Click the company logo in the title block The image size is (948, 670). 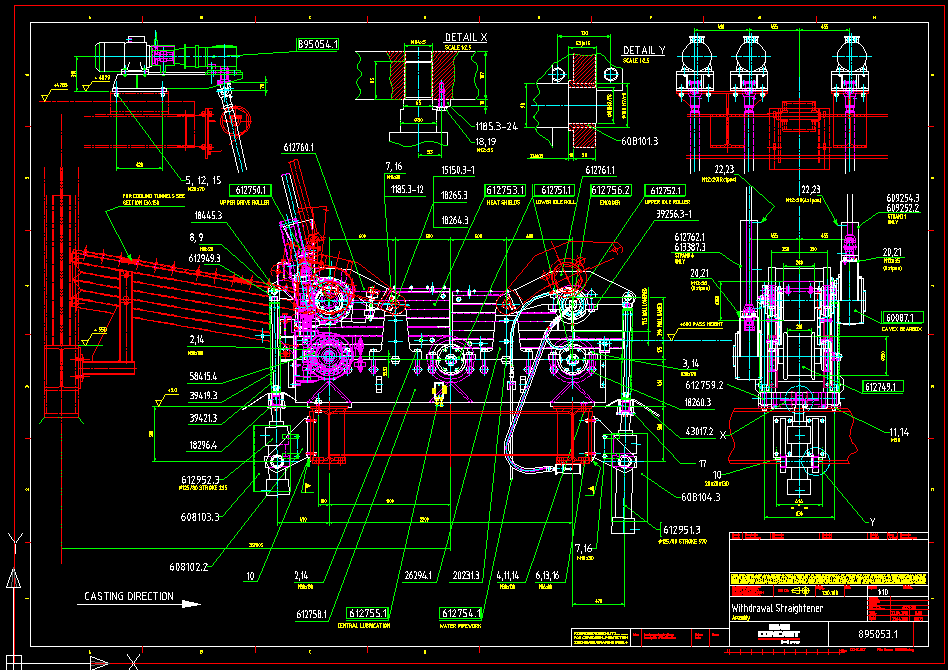click(780, 633)
